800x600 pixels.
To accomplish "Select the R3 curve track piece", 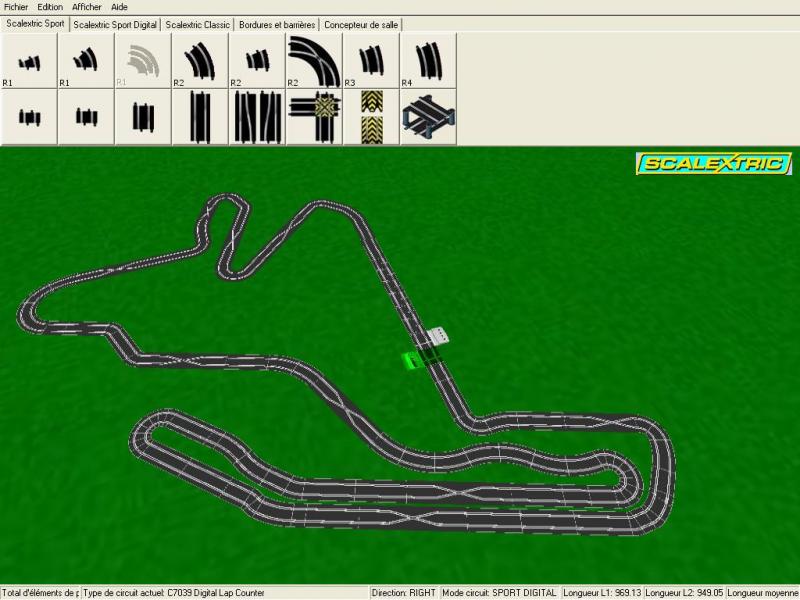I will [x=371, y=61].
